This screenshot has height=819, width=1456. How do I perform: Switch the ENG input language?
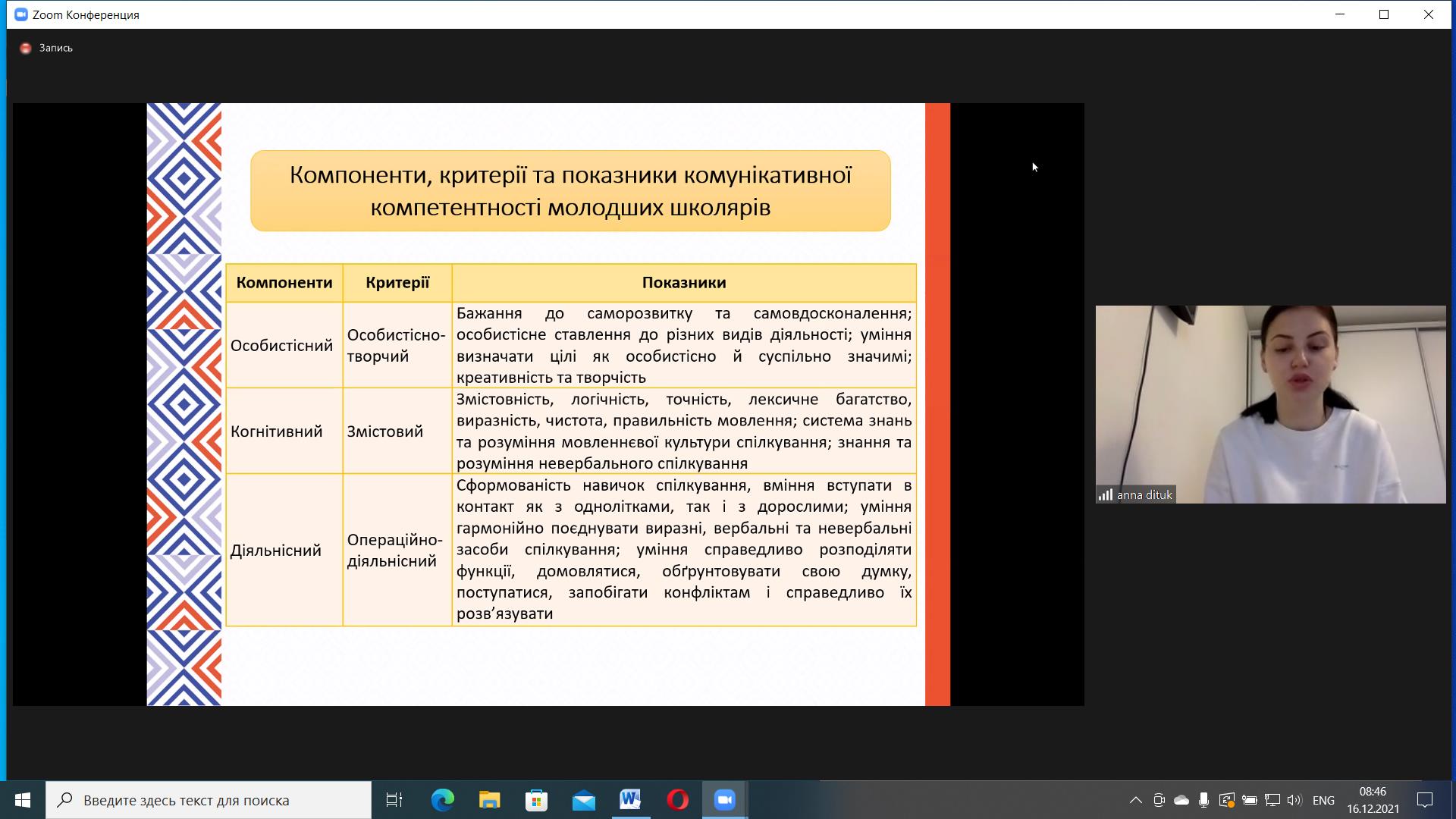coord(1323,800)
